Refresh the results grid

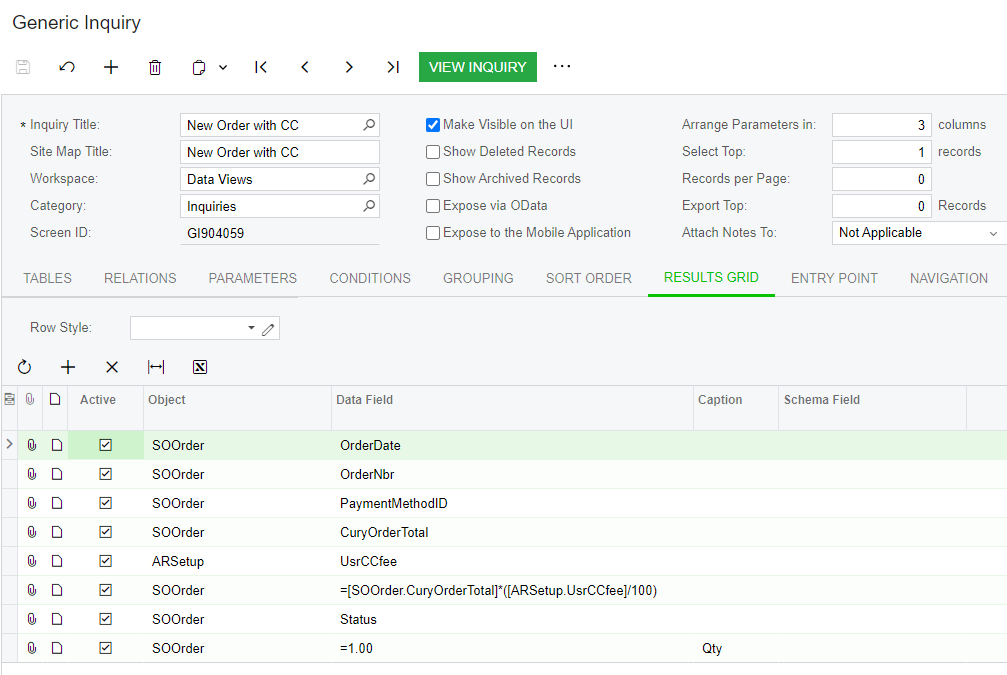coord(25,367)
